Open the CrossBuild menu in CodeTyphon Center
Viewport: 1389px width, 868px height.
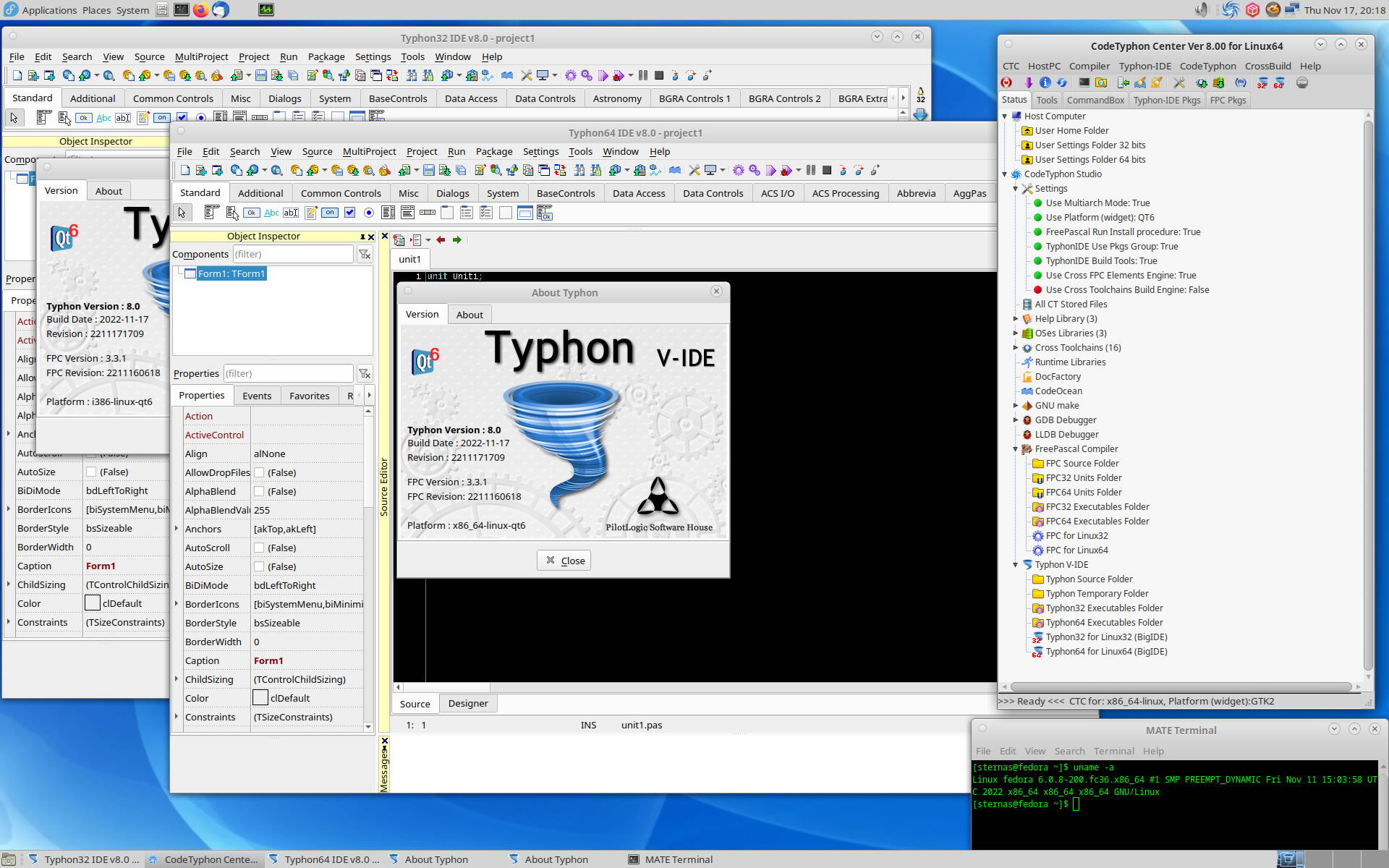(x=1267, y=66)
